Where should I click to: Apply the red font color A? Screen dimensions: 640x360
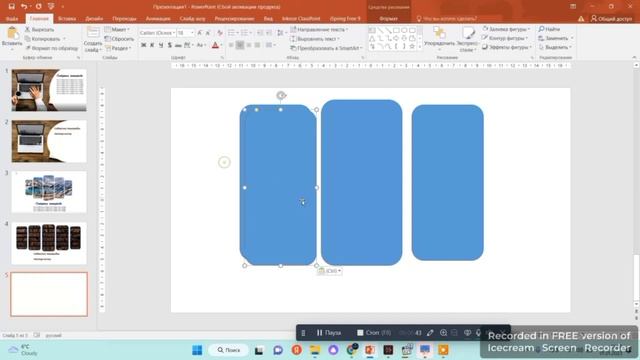click(x=215, y=45)
